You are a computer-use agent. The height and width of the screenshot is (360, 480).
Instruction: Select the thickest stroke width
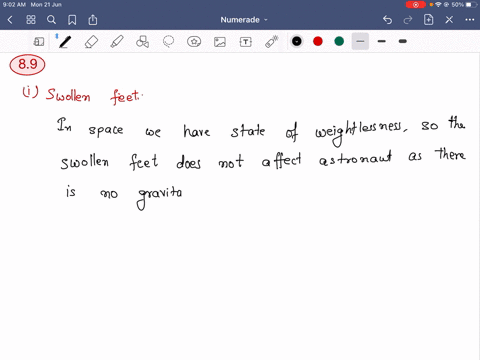(403, 41)
